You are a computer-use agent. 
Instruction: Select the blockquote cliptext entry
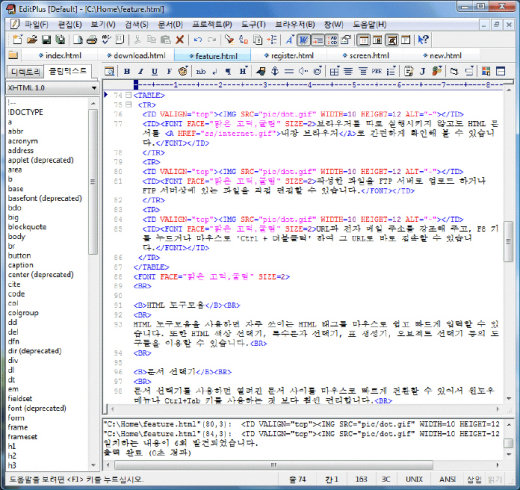pyautogui.click(x=27, y=227)
